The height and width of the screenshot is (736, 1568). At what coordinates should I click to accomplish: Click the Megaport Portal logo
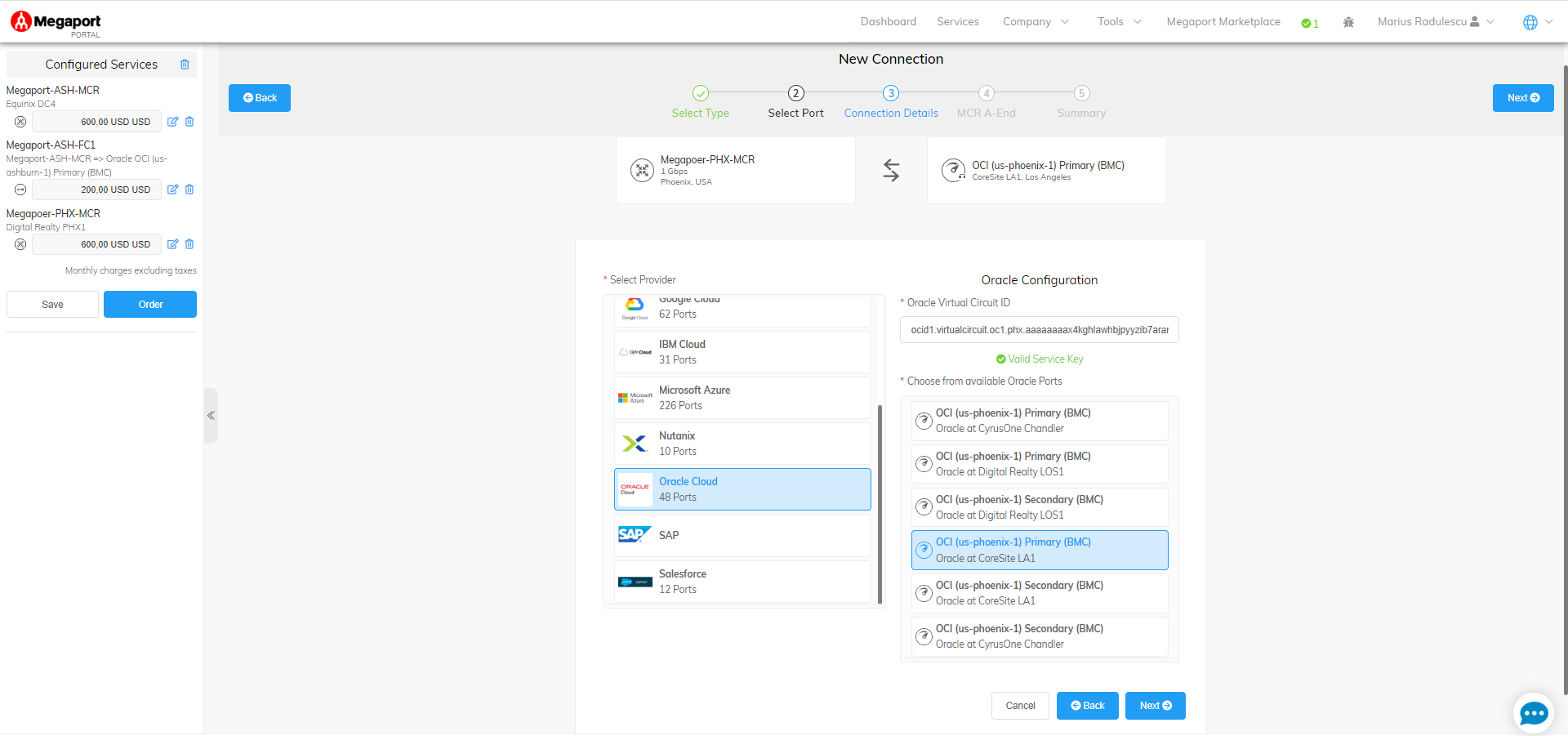(x=56, y=23)
